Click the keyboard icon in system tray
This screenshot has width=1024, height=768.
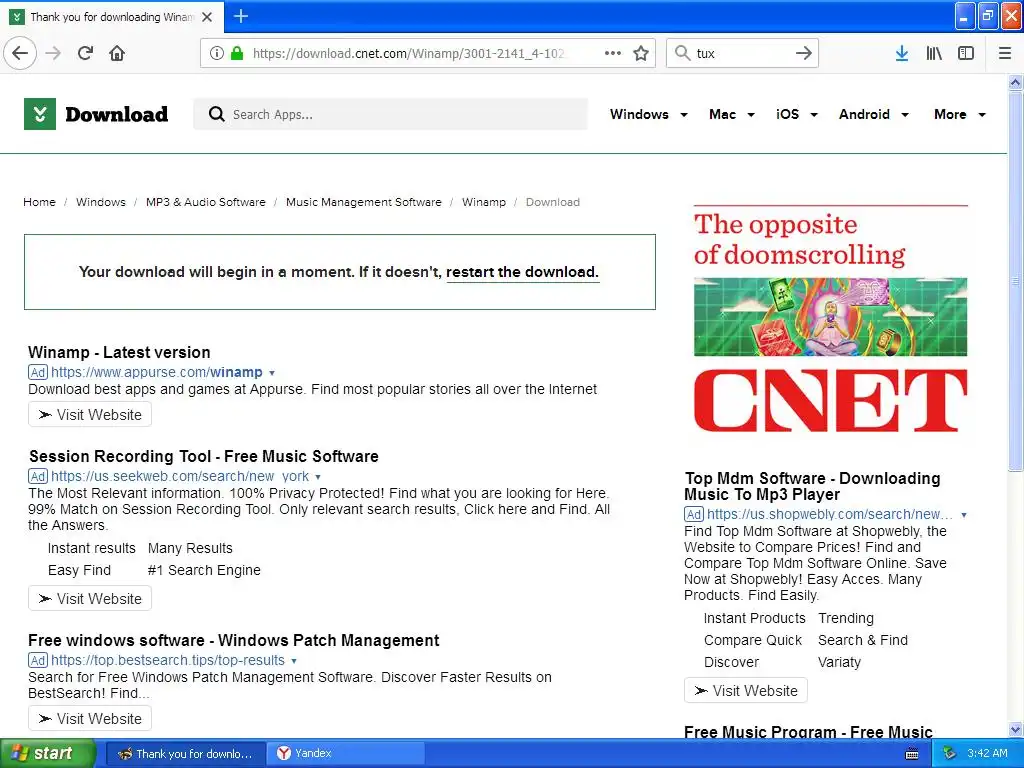[x=912, y=754]
